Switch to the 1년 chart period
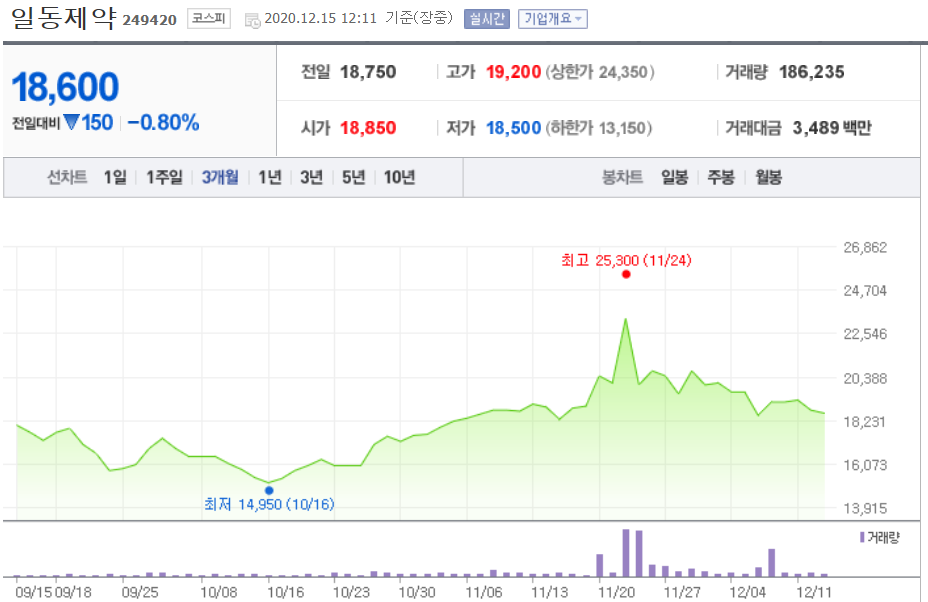 coord(270,177)
